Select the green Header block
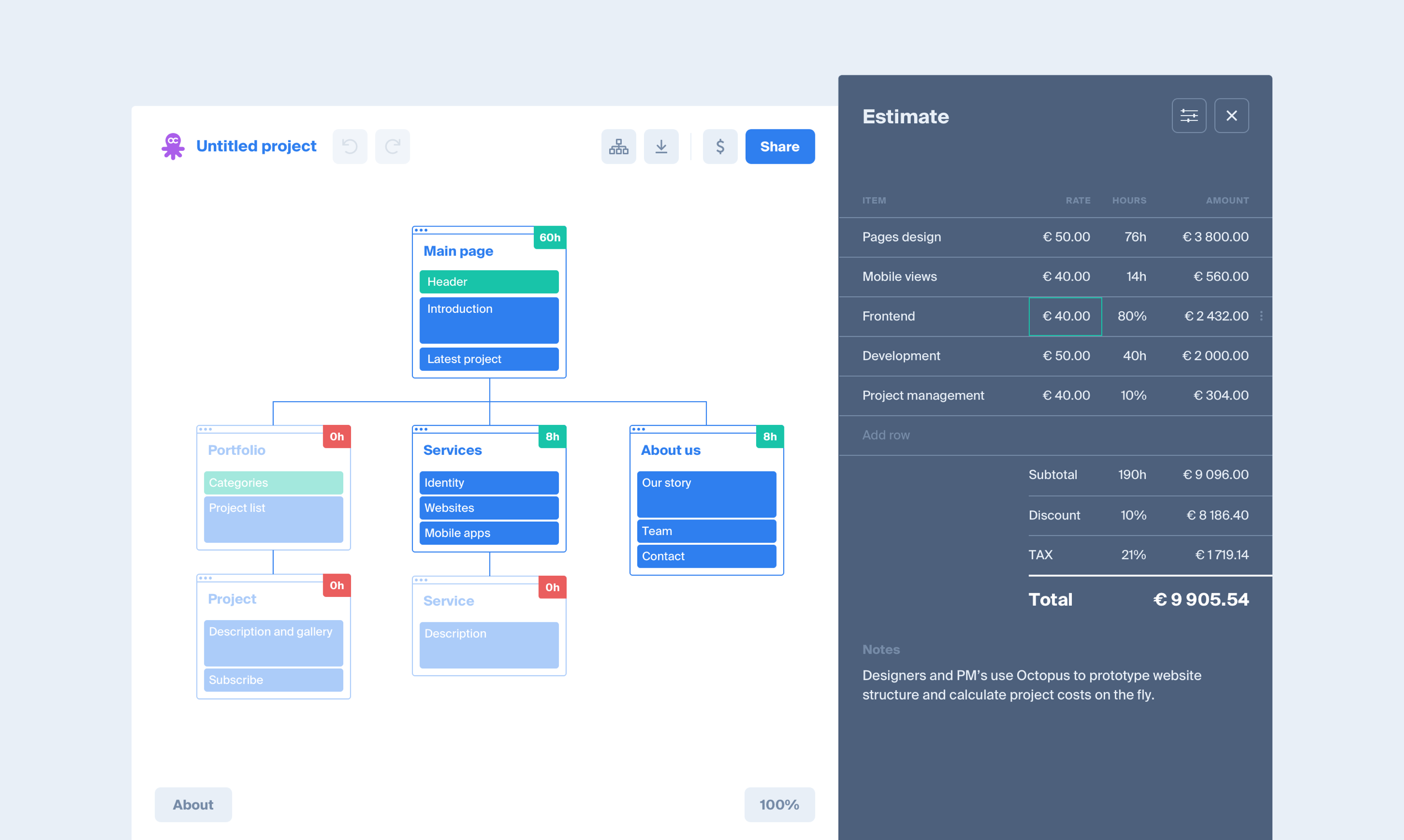This screenshot has height=840, width=1404. click(489, 282)
